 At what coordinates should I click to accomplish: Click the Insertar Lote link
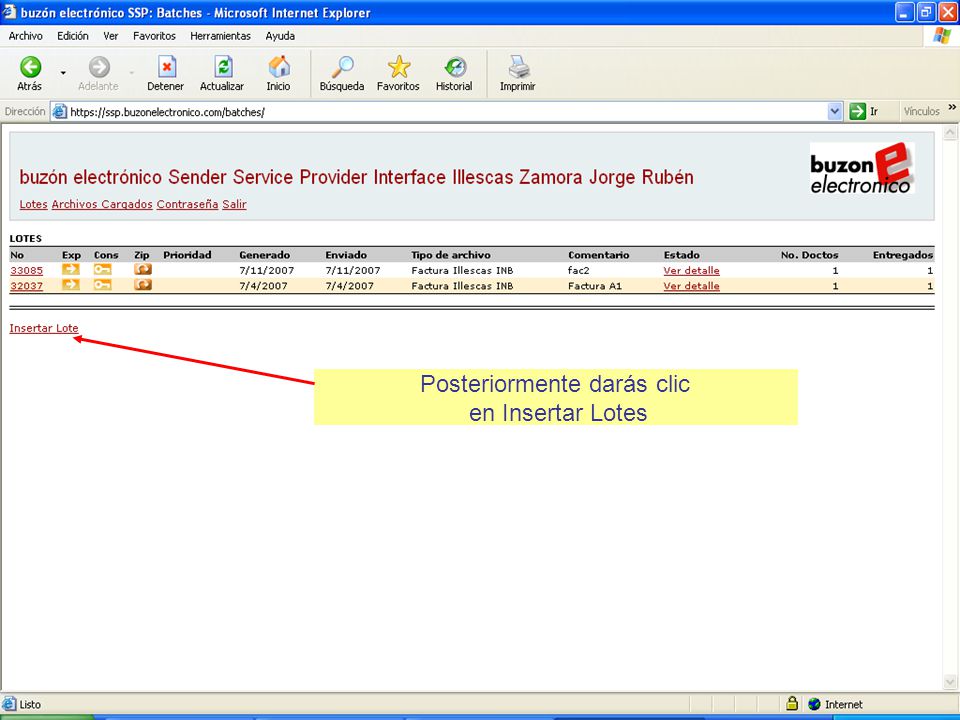[44, 328]
